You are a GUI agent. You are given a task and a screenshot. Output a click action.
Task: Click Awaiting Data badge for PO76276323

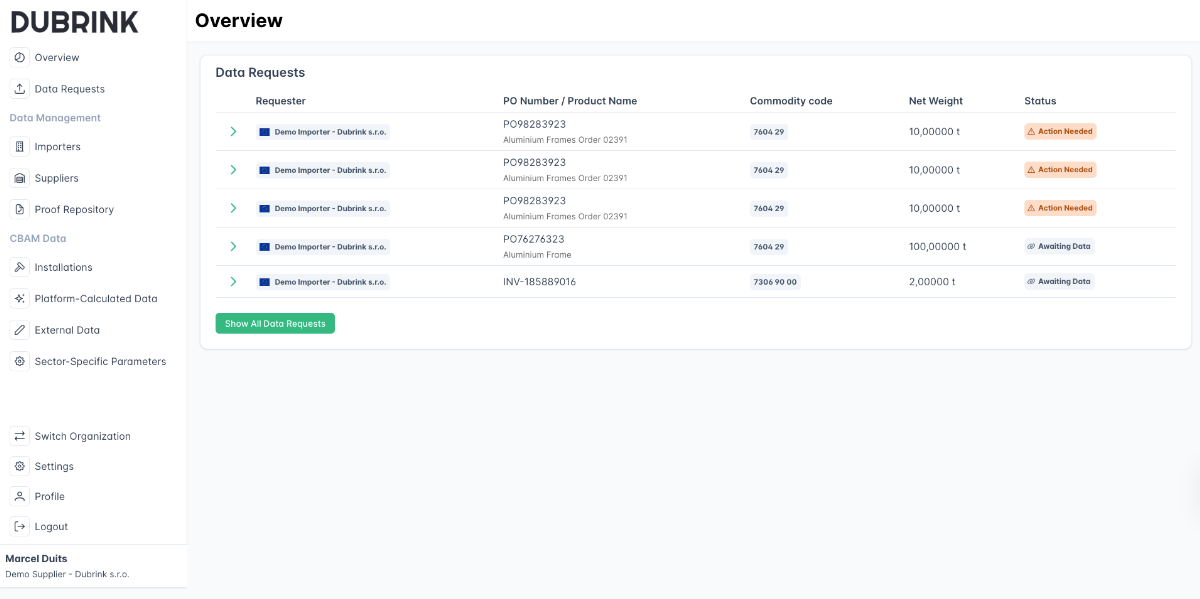(1059, 246)
